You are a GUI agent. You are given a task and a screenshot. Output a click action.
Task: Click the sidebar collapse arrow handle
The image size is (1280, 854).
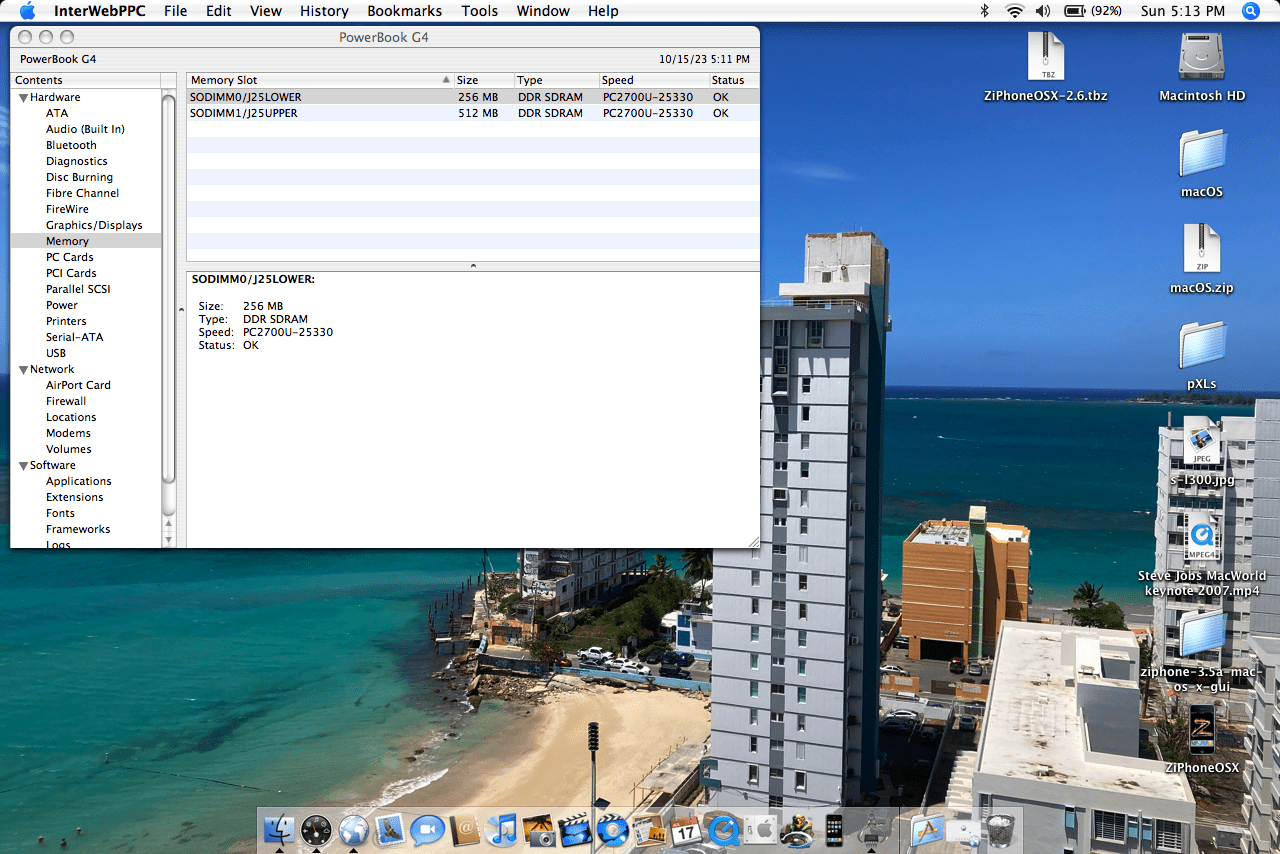click(181, 309)
